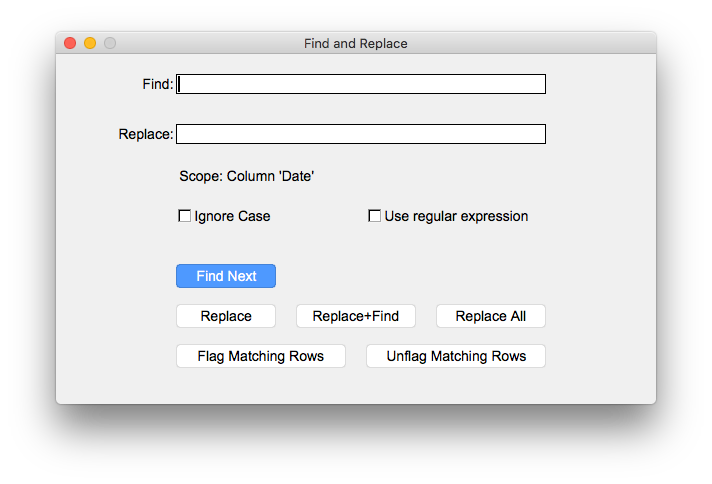712x484 pixels.
Task: Focus the Replace text input box
Action: (360, 134)
